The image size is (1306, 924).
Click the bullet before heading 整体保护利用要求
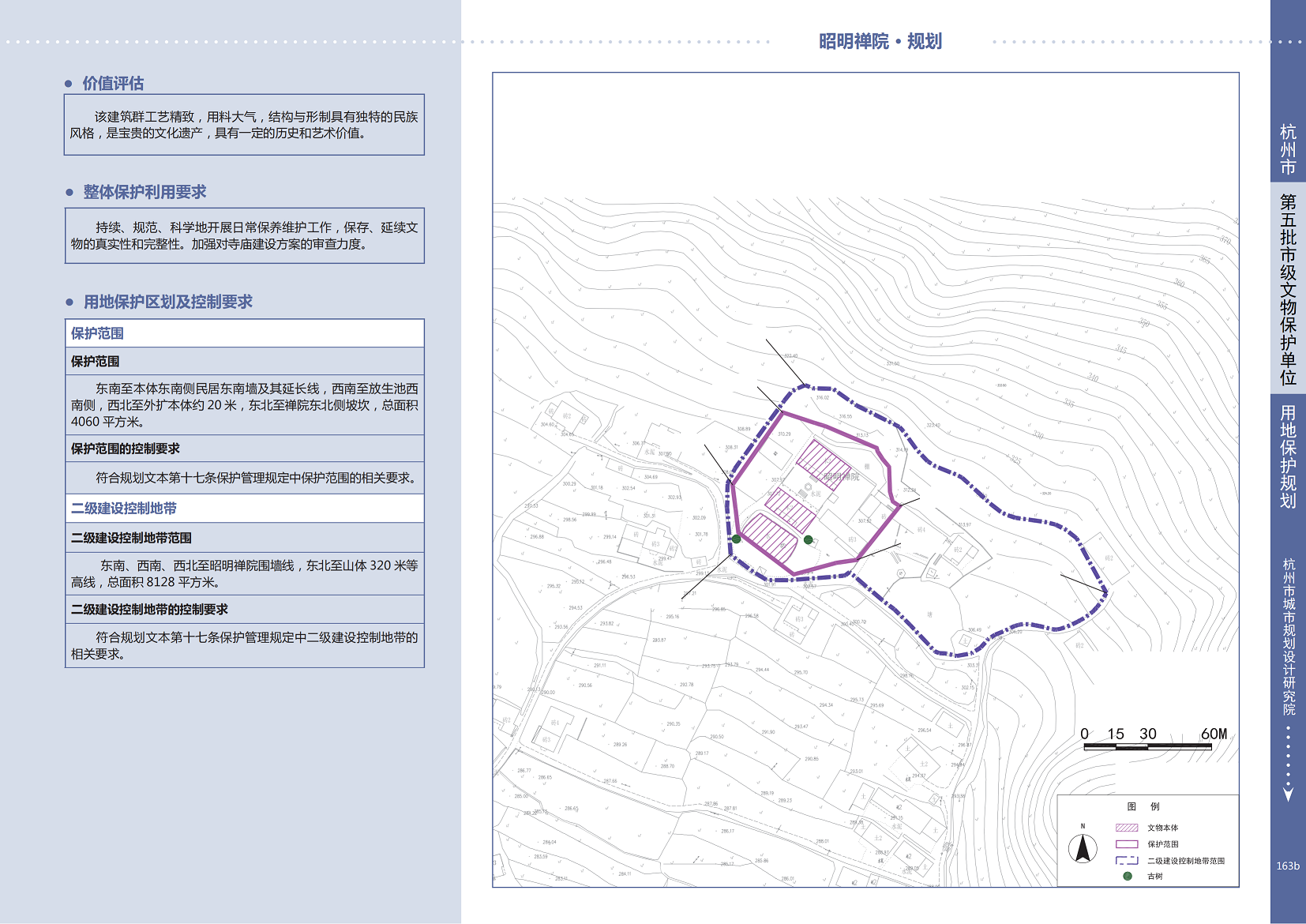point(69,192)
